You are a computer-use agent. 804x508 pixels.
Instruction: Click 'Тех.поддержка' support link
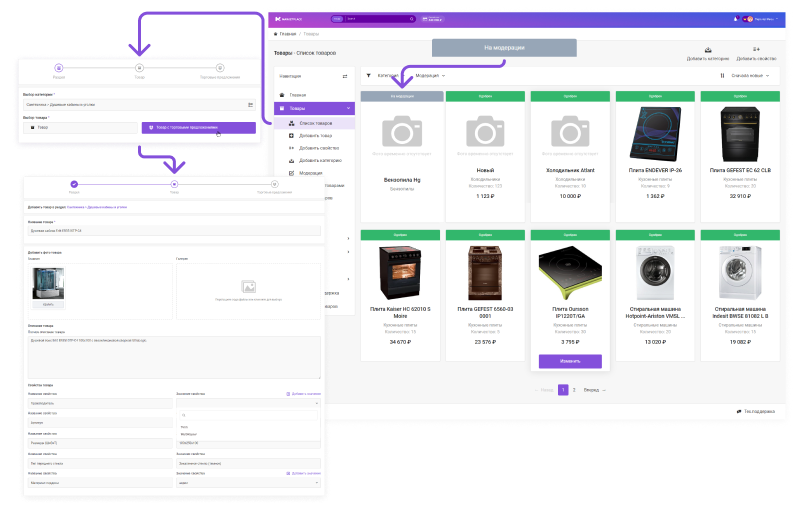click(752, 411)
